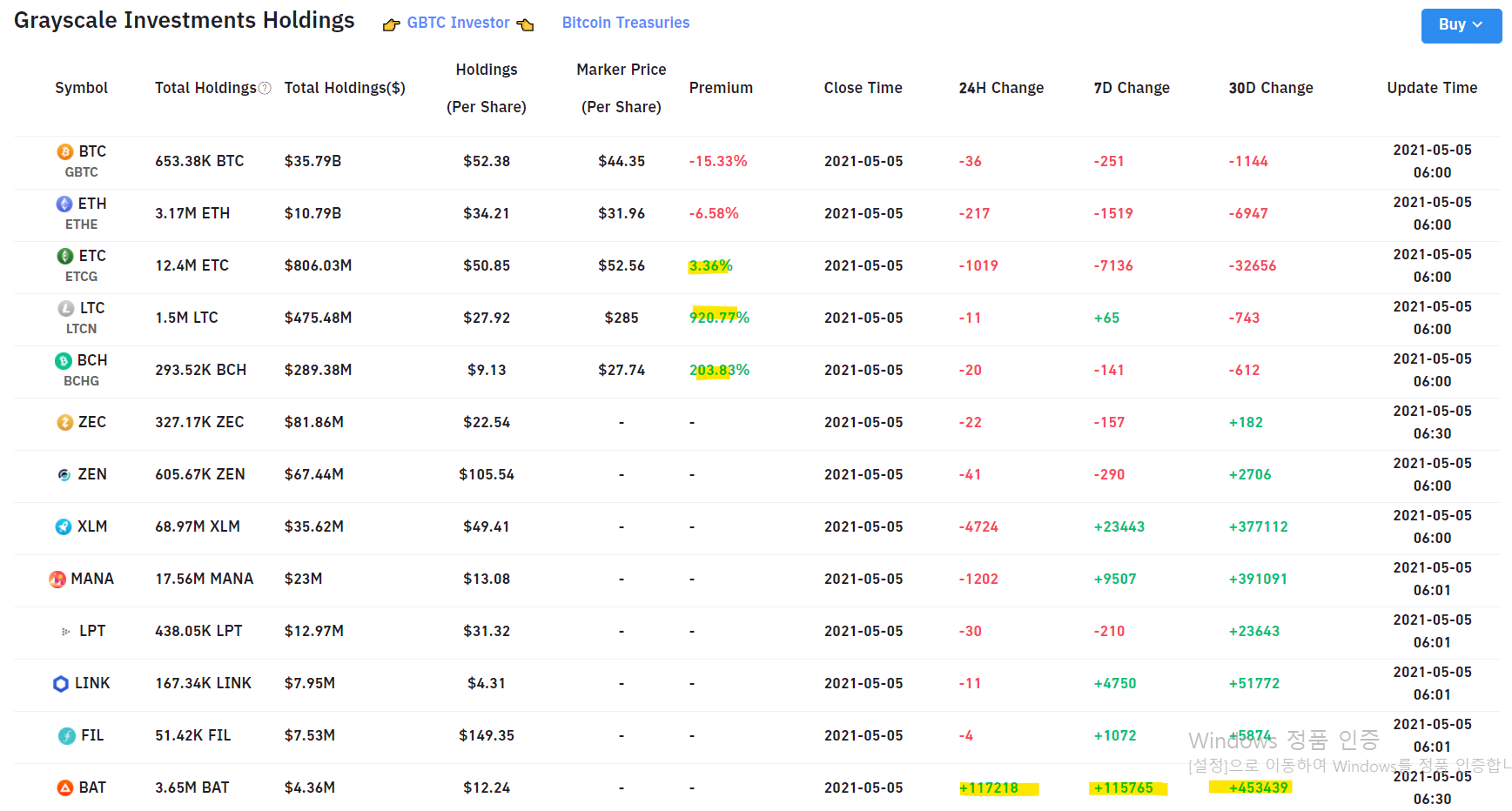
Task: Click the Close Time column header
Action: (864, 88)
